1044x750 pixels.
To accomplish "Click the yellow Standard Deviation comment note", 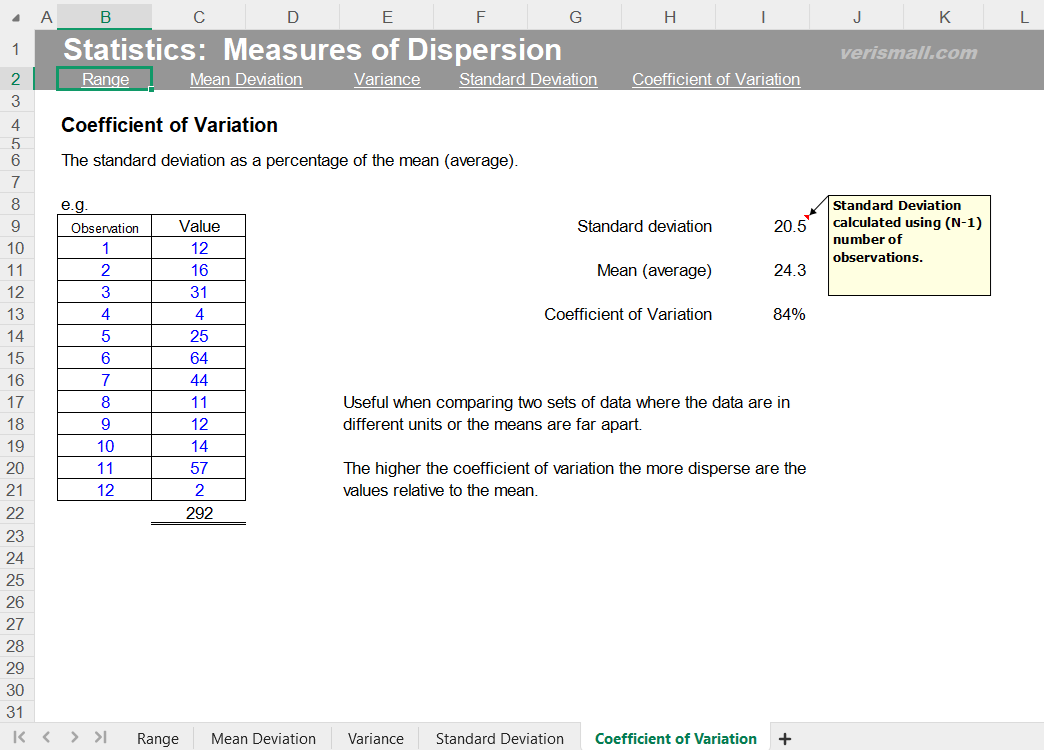I will [908, 245].
